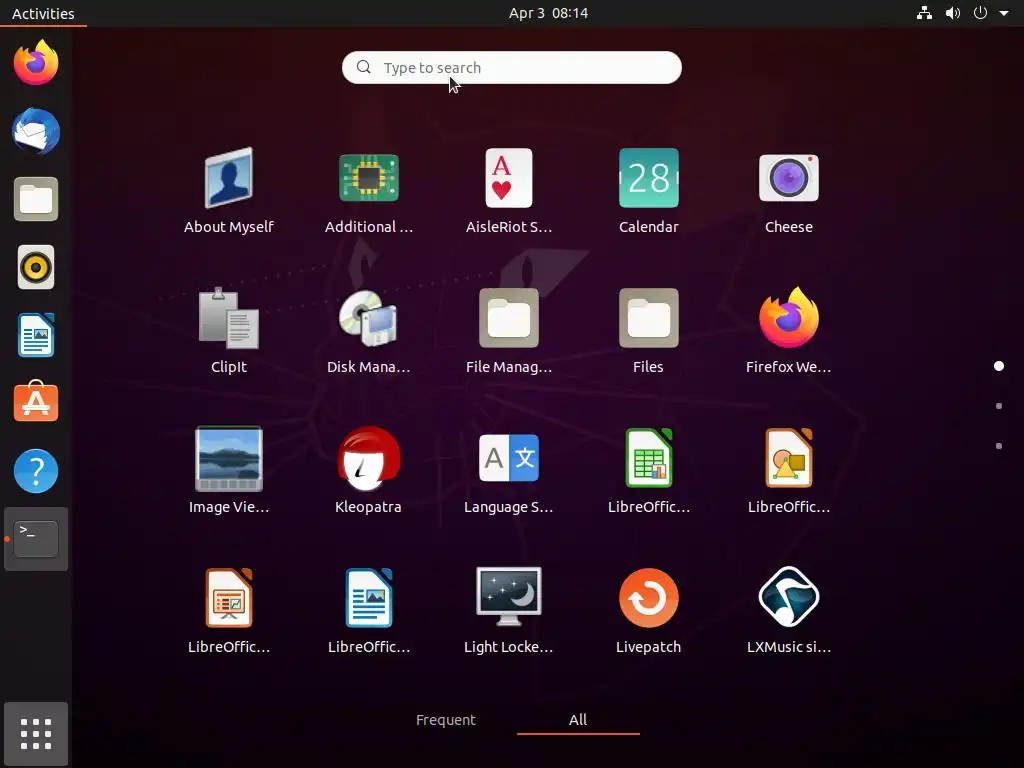Open Ubuntu Software from the dock
1024x768 pixels.
pos(36,402)
